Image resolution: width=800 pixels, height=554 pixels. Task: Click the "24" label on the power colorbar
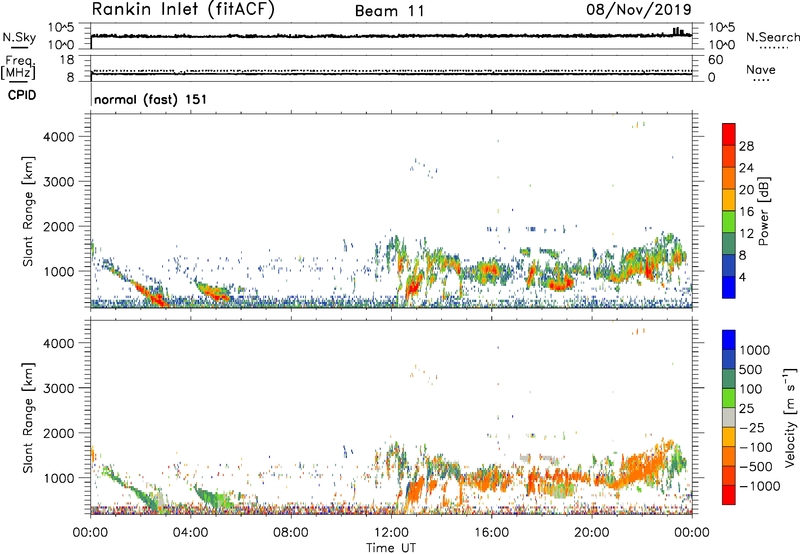[746, 168]
